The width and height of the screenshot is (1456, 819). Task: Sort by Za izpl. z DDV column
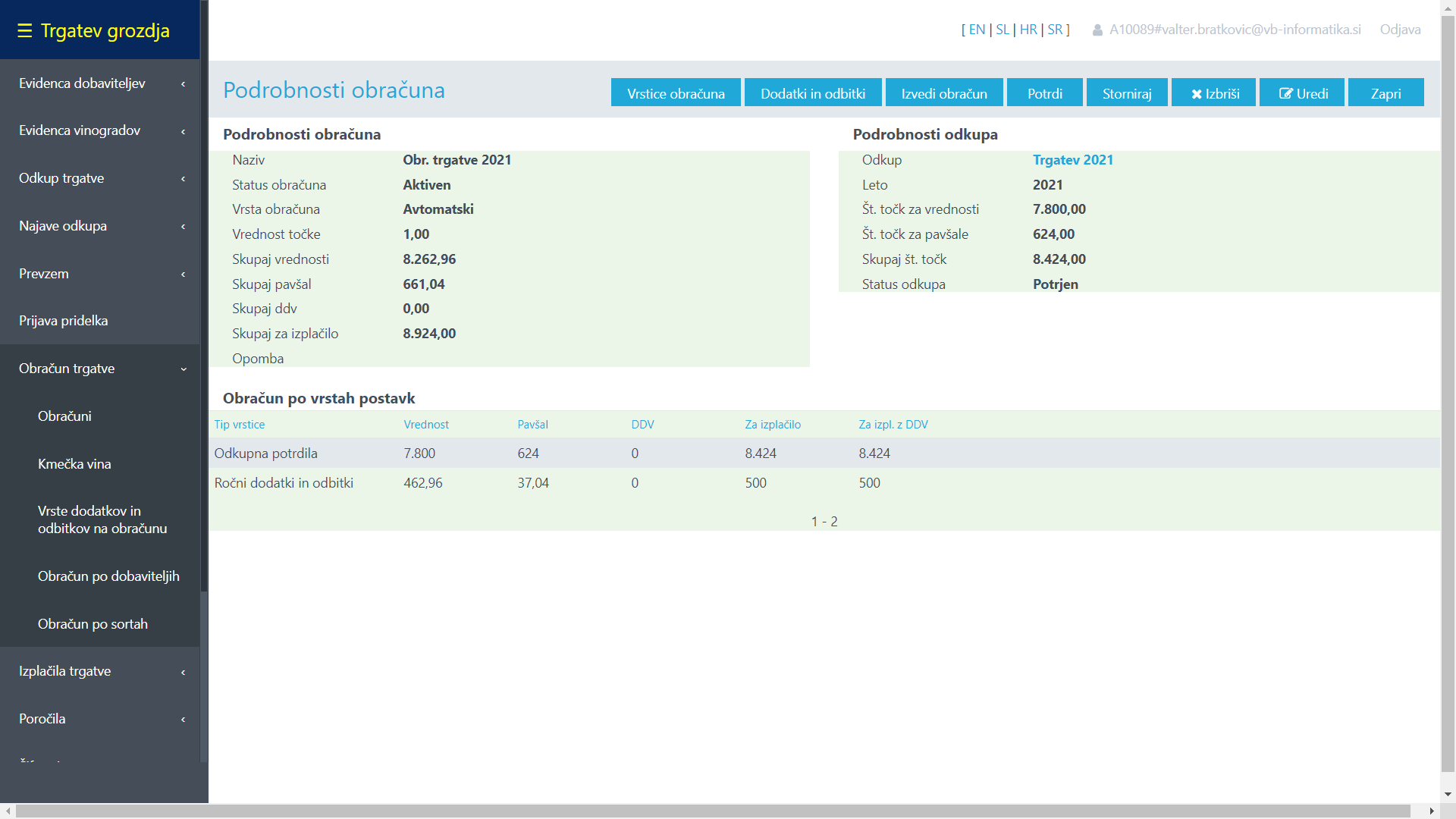click(x=893, y=425)
